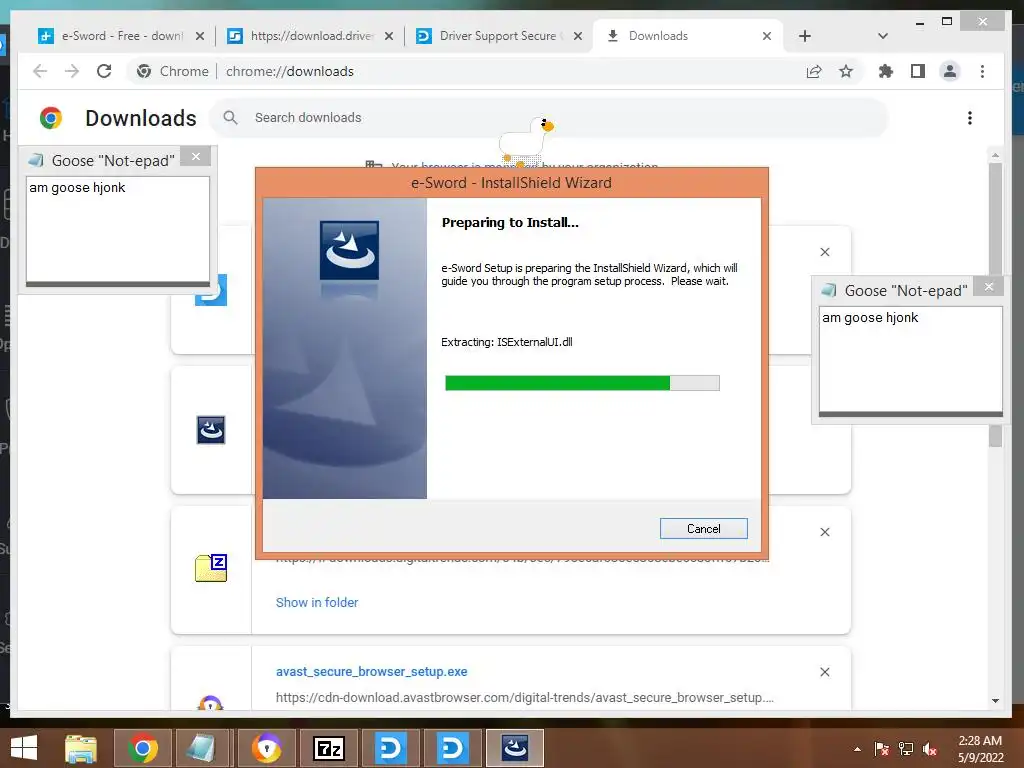The image size is (1024, 768).
Task: Click the chrome://downloads address bar
Action: point(496,71)
